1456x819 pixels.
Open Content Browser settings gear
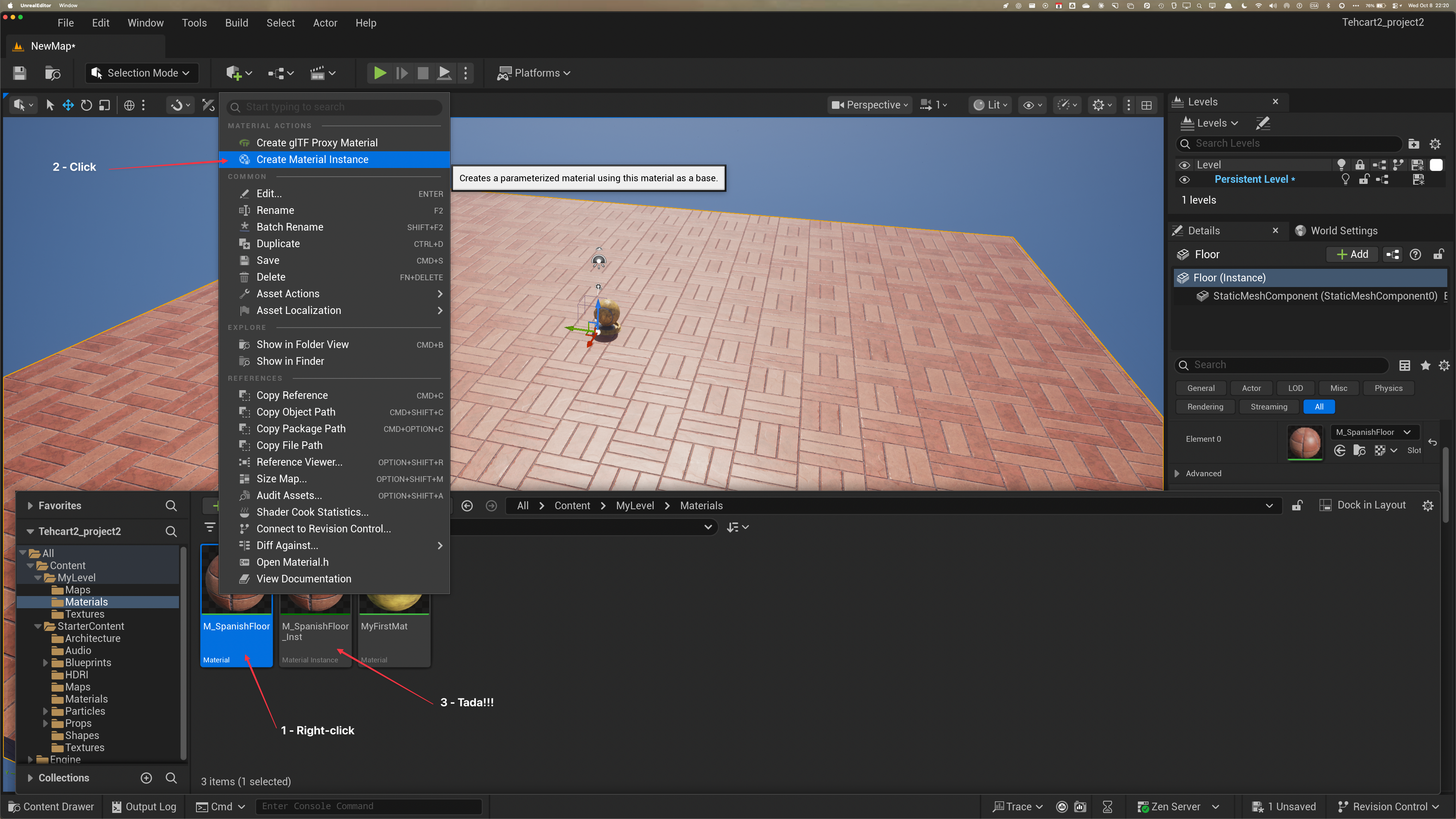click(1428, 506)
